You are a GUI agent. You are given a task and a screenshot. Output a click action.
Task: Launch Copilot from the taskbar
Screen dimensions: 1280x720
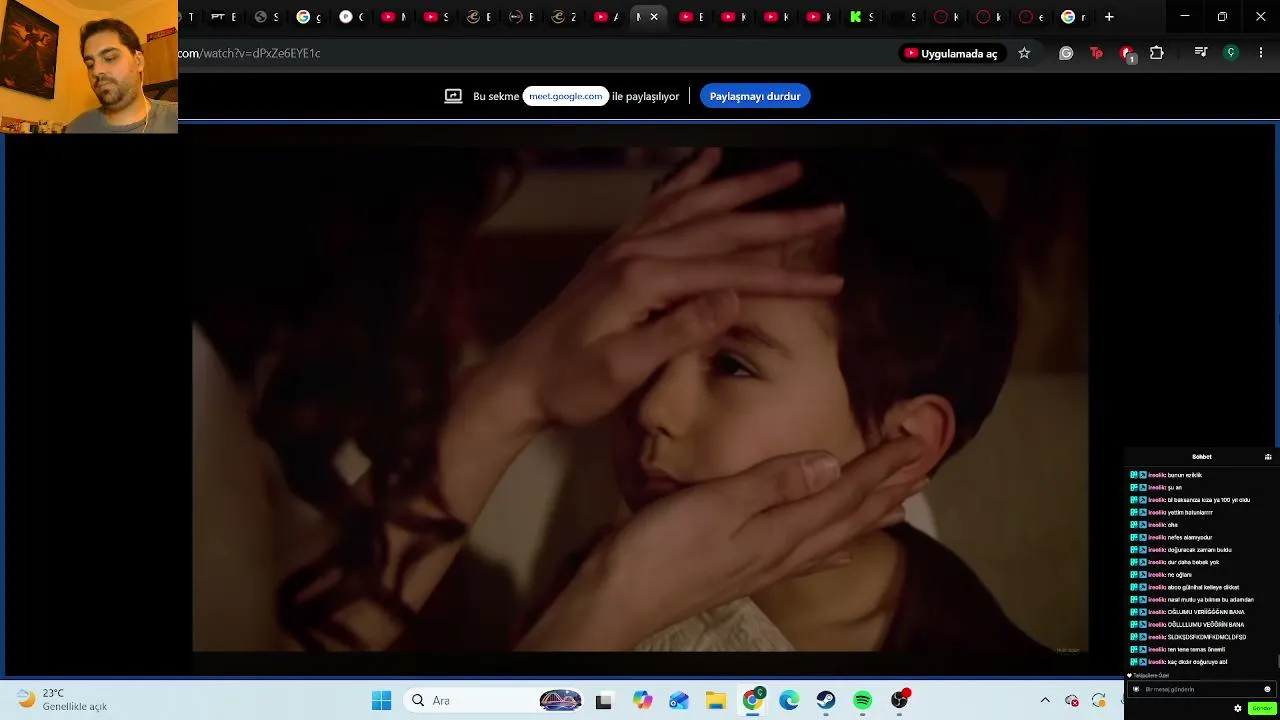(642, 701)
